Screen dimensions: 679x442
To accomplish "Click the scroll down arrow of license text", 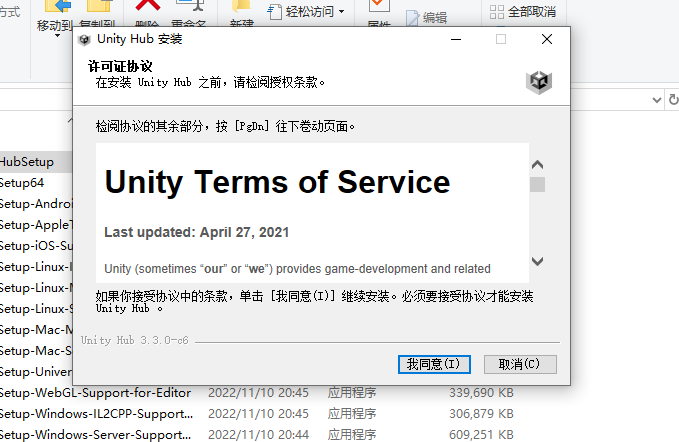I will click(537, 261).
